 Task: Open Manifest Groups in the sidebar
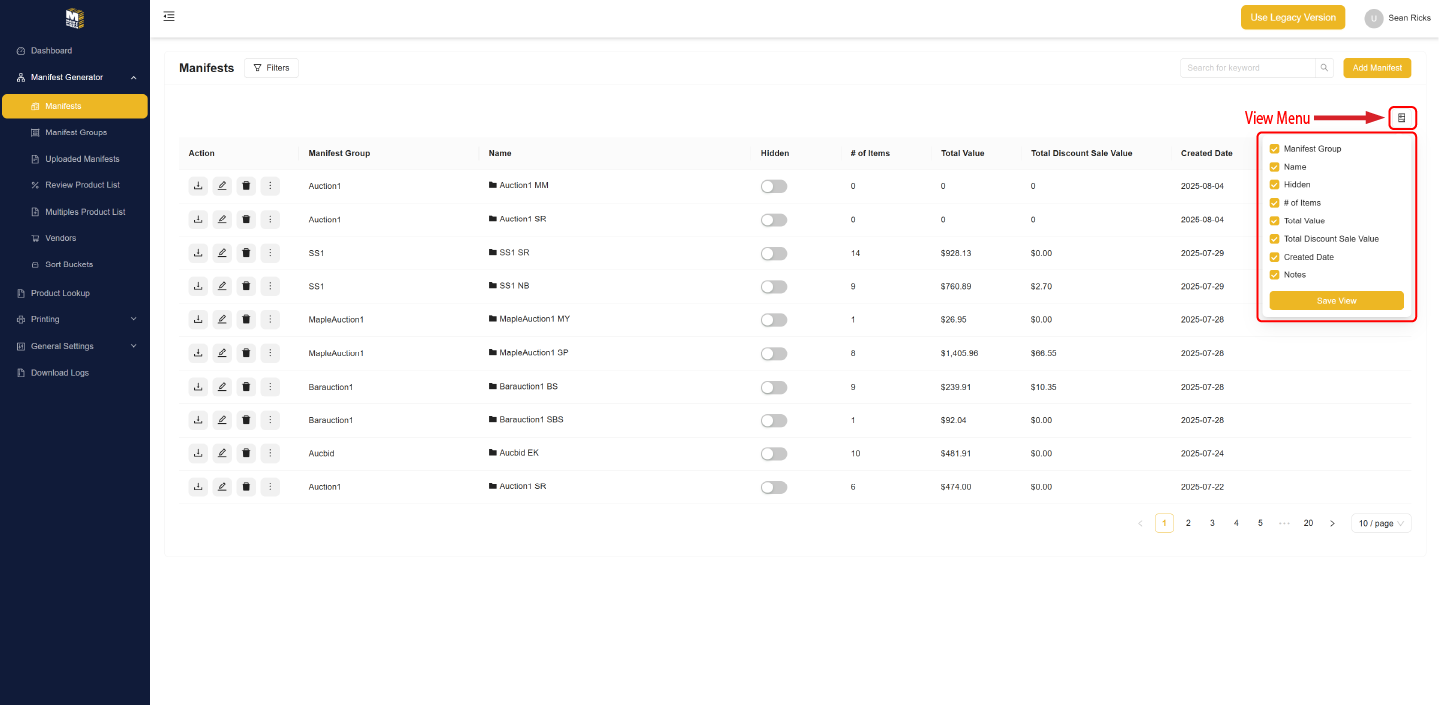76,132
